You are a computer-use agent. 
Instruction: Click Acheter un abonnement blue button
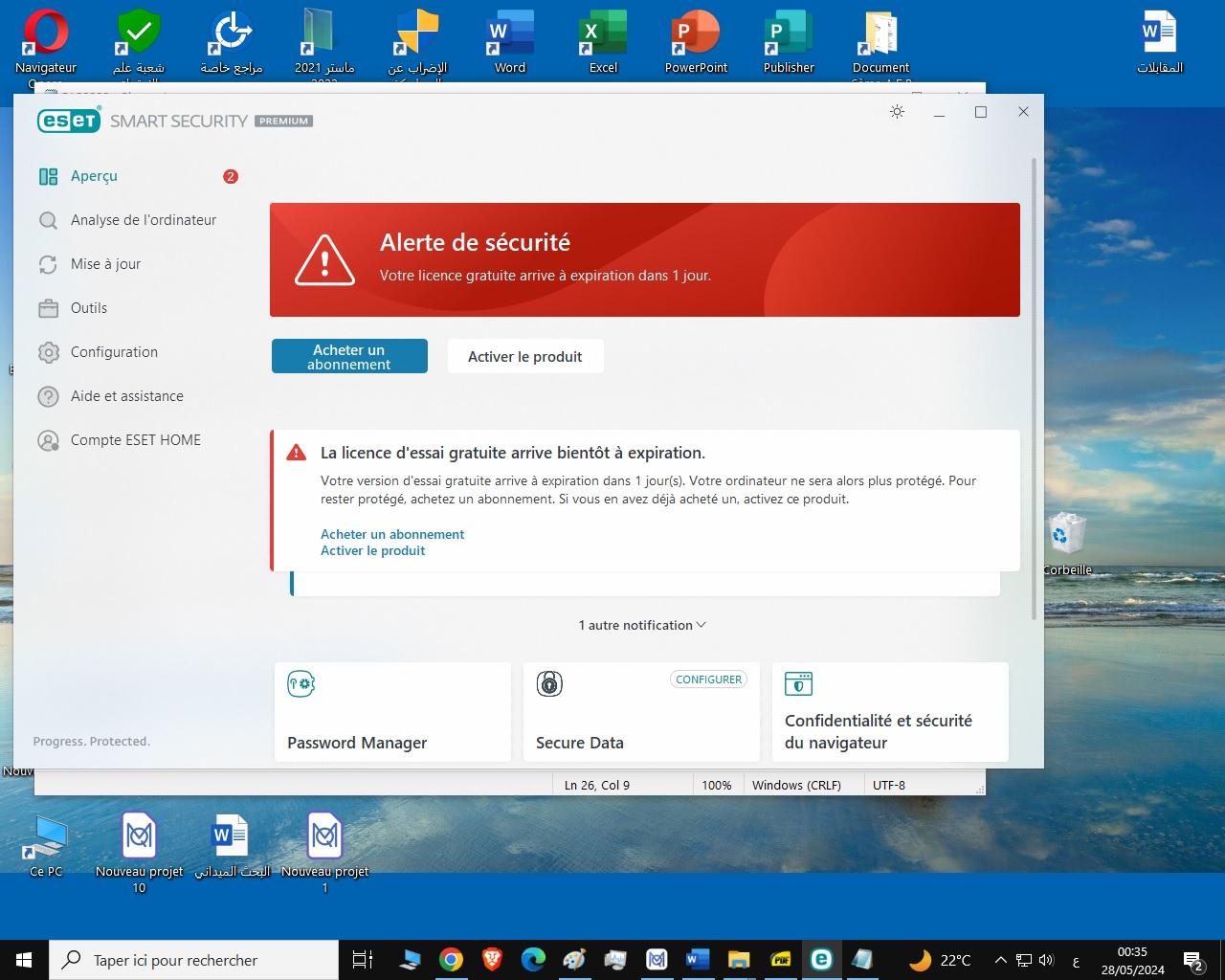[349, 356]
